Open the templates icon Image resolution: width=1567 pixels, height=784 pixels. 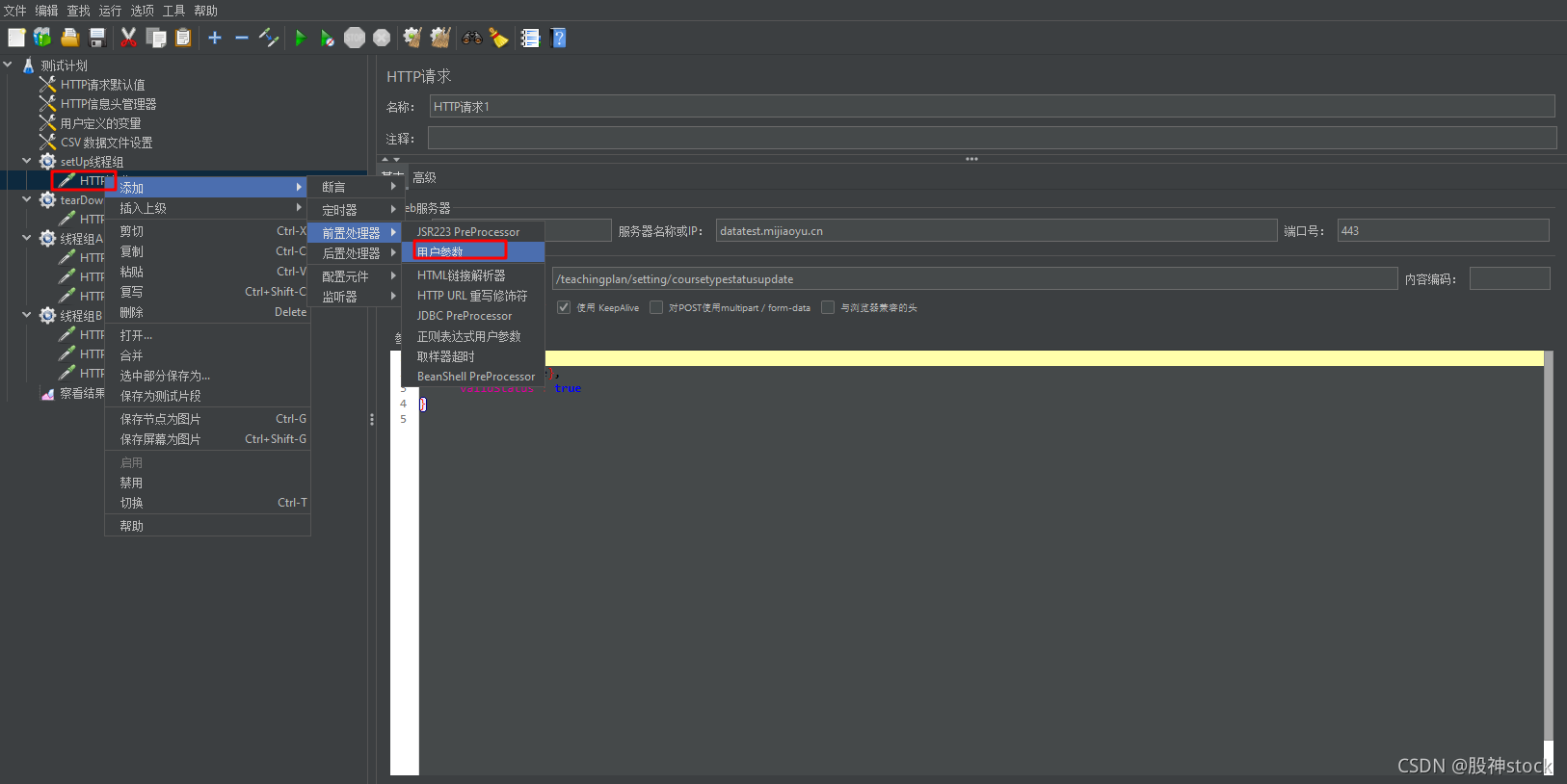(x=42, y=38)
